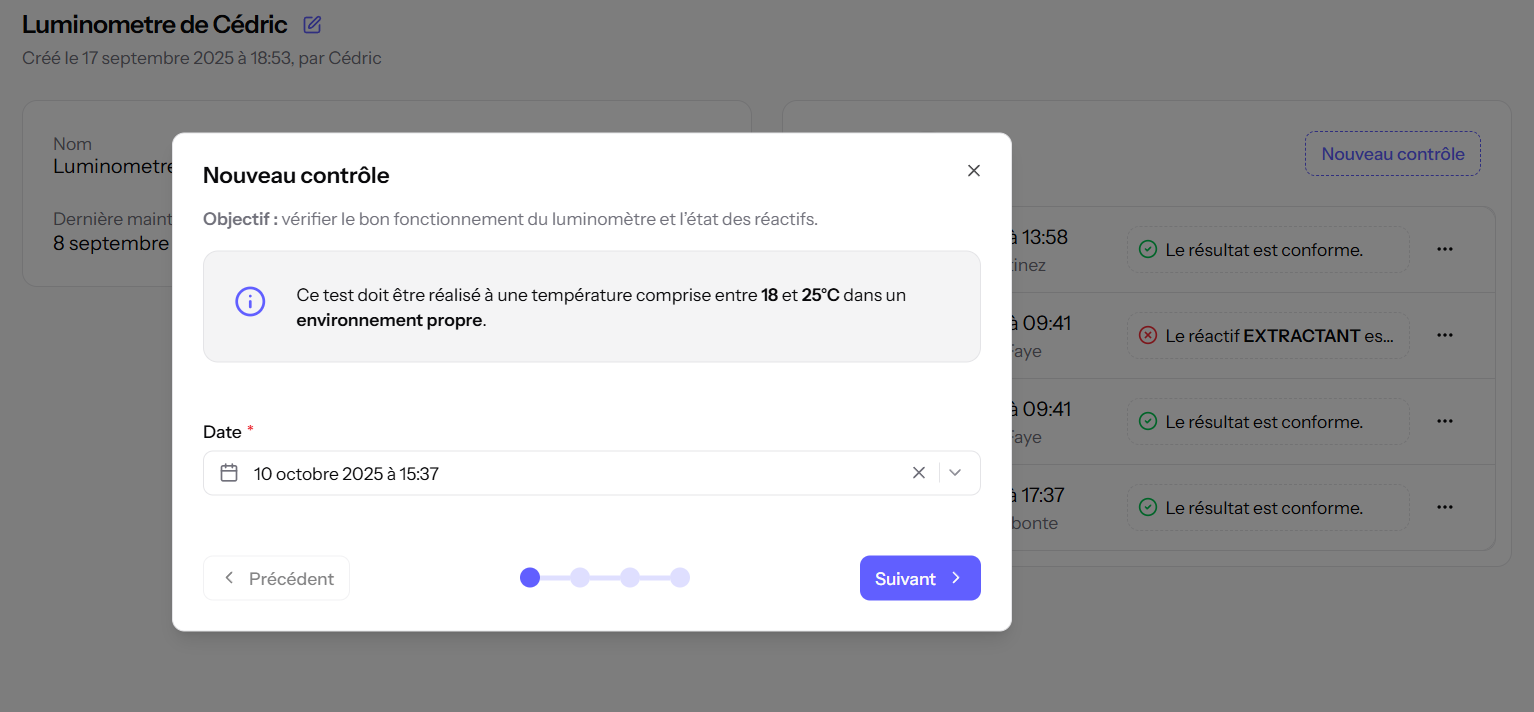Click the background Nouveau contrôle button
This screenshot has width=1534, height=712.
(x=1392, y=154)
